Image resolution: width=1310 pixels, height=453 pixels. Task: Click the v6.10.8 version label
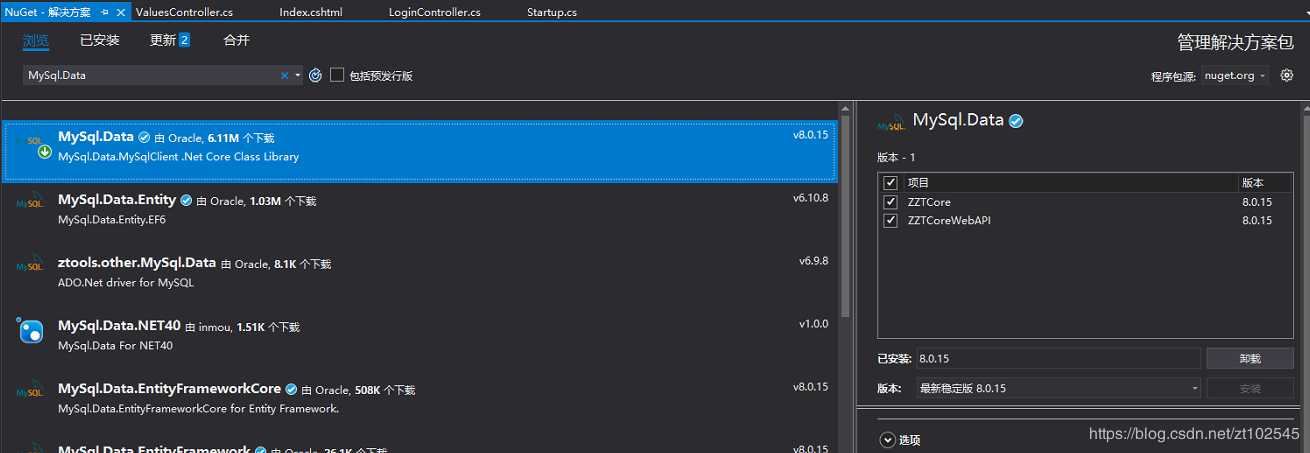811,198
